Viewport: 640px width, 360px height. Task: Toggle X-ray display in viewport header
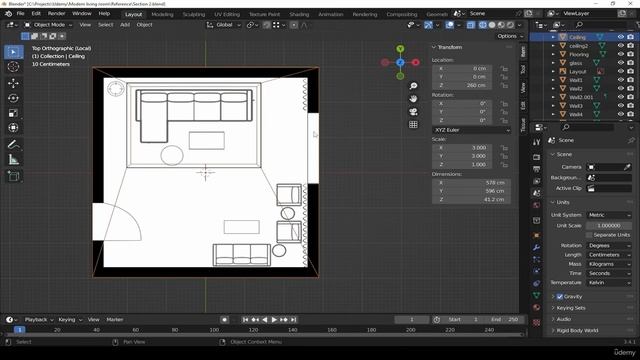pos(471,25)
